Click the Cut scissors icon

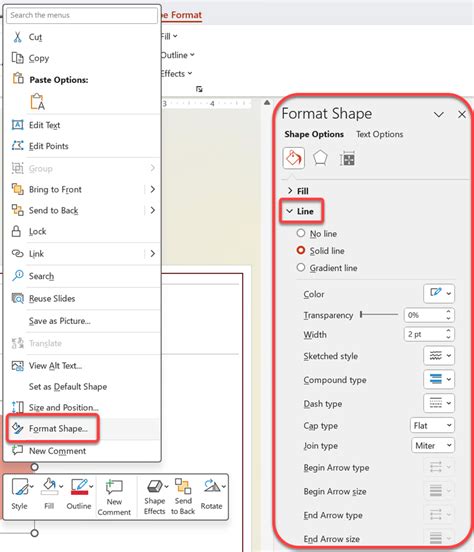(x=17, y=37)
